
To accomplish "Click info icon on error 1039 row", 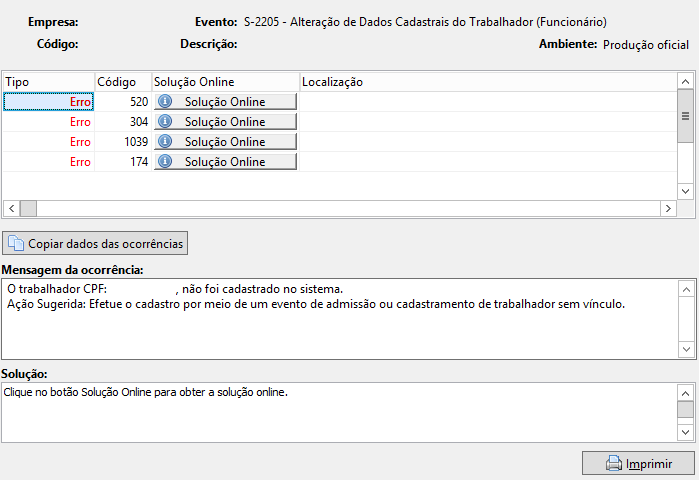I will (165, 142).
